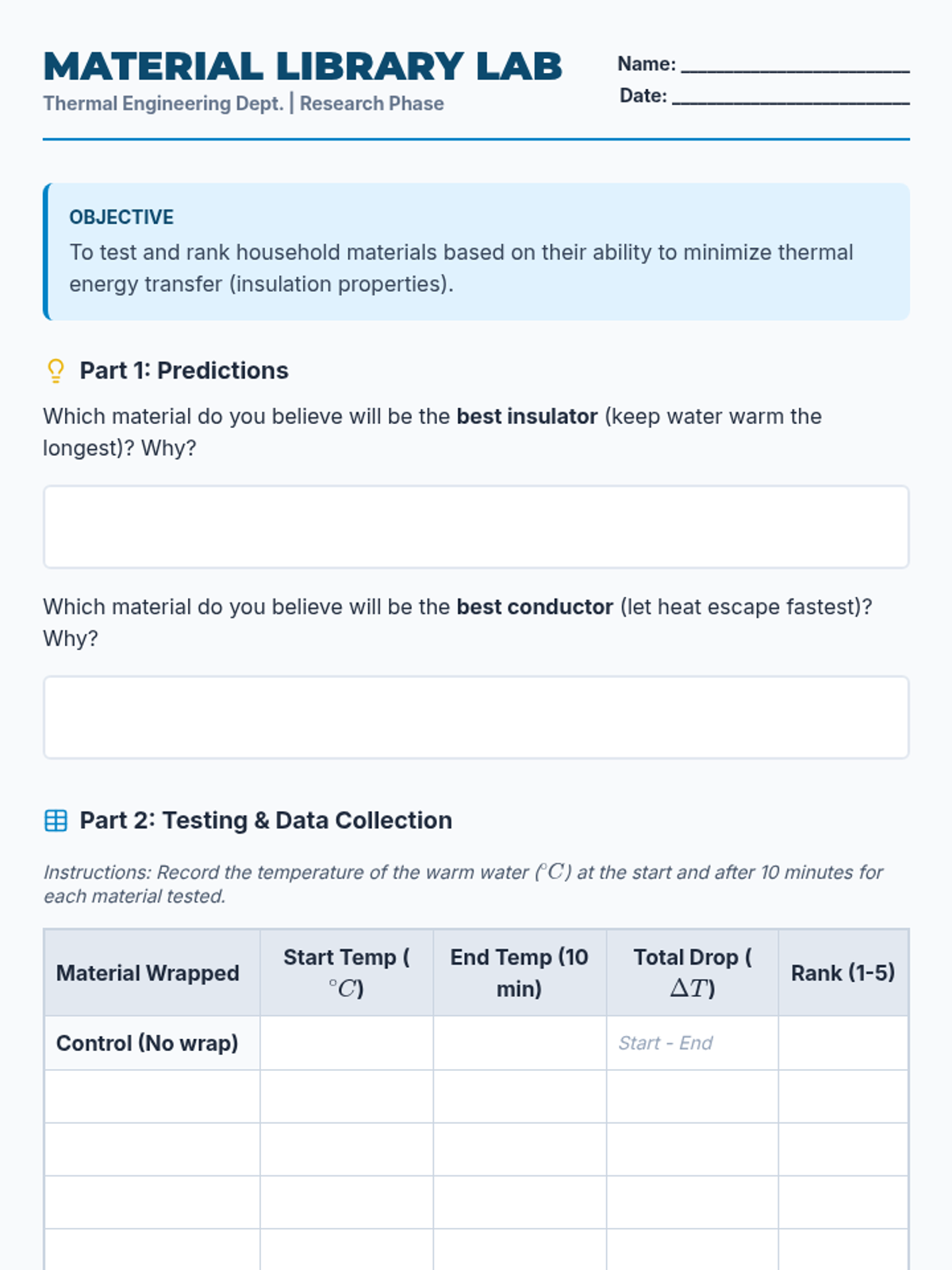This screenshot has width=952, height=1270.
Task: Click the table icon beside Part 2
Action: point(56,821)
